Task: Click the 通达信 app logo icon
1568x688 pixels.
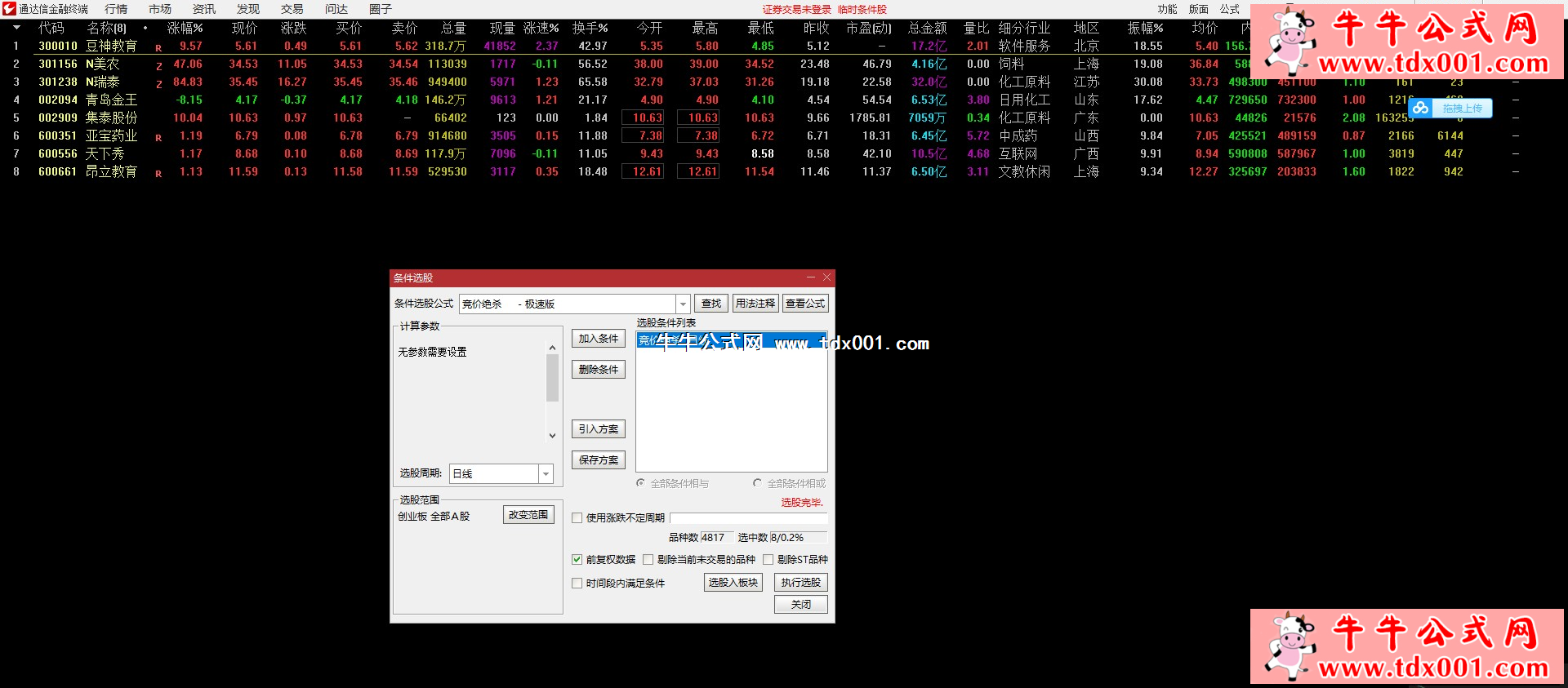Action: (9, 9)
